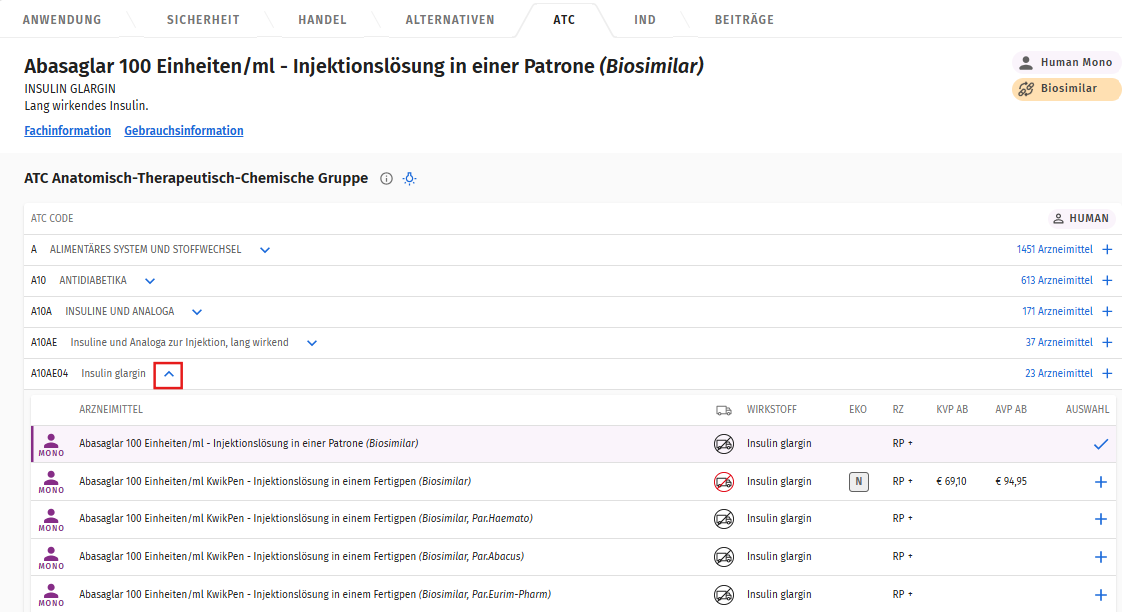Screen dimensions: 1122x612
Task: Expand the A10 Antidiabetika chevron
Action: coord(150,281)
